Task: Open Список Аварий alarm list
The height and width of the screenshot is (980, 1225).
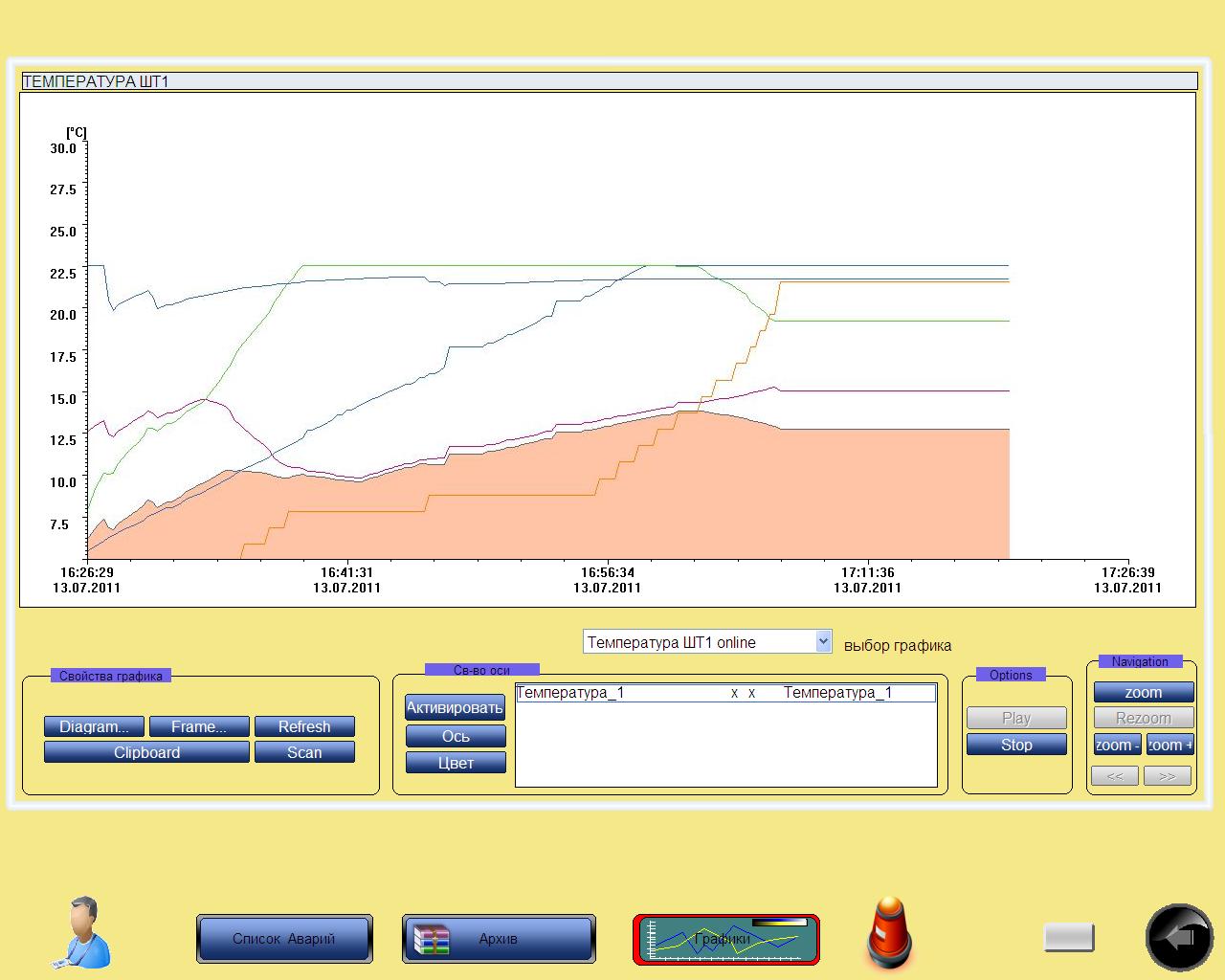Action: click(x=284, y=939)
